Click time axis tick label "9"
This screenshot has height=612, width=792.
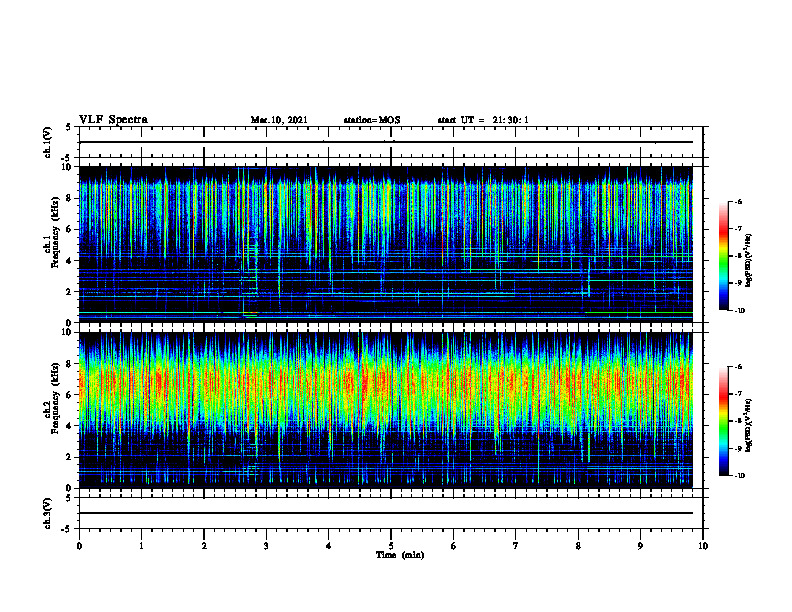coord(640,546)
